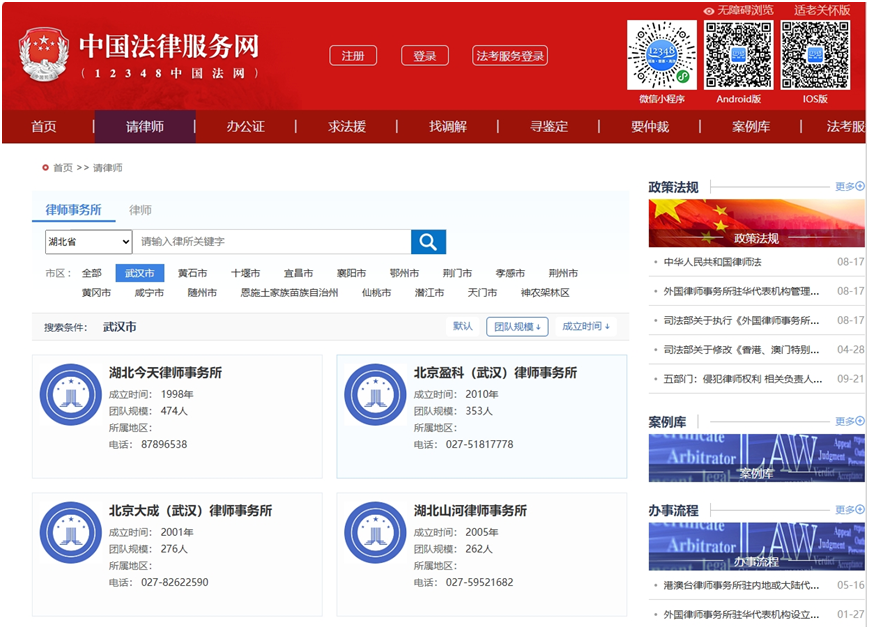The image size is (869, 629).
Task: Focus the 请输入律所关键字 search field
Action: [272, 242]
